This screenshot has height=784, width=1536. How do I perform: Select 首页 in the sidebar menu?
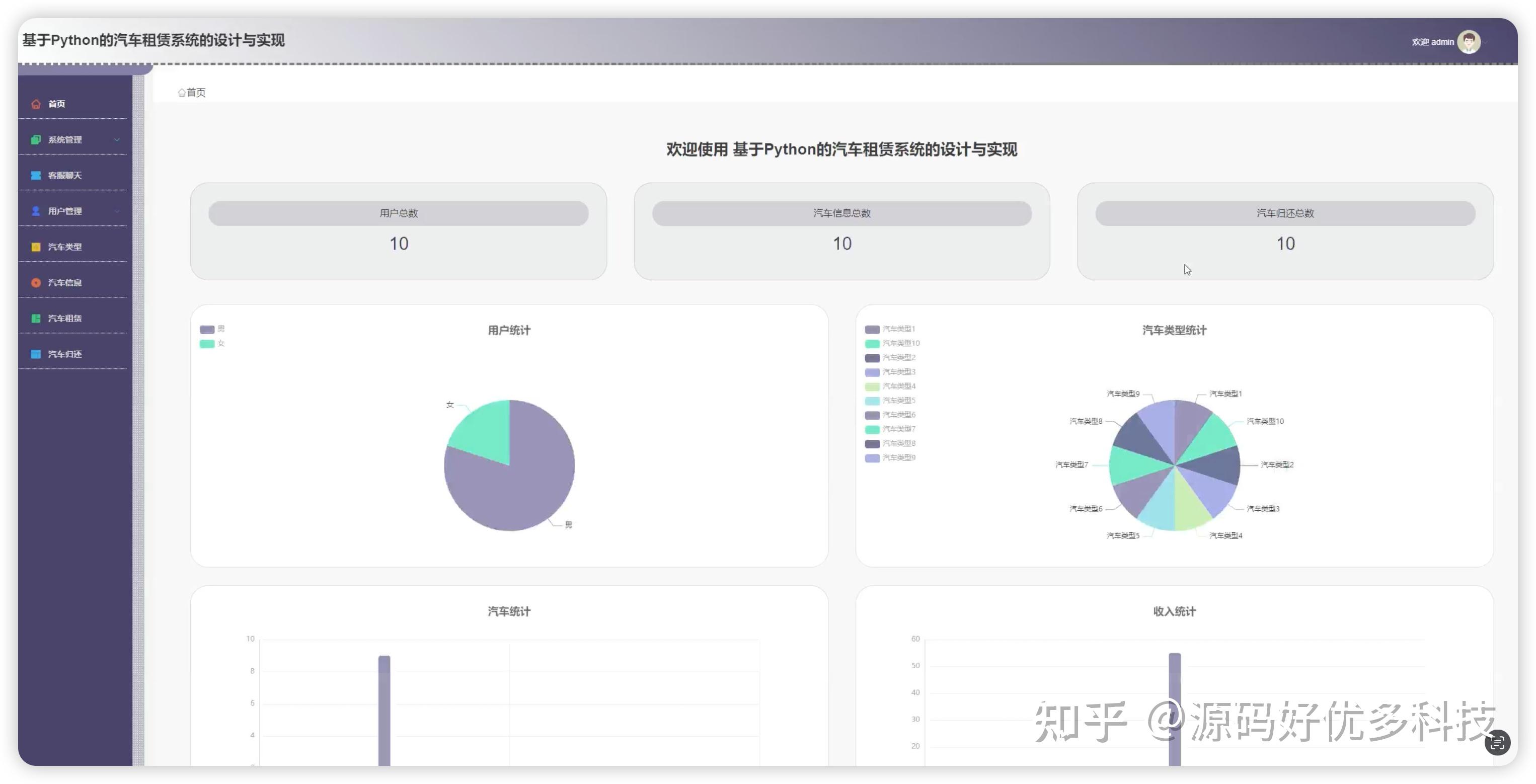tap(57, 103)
